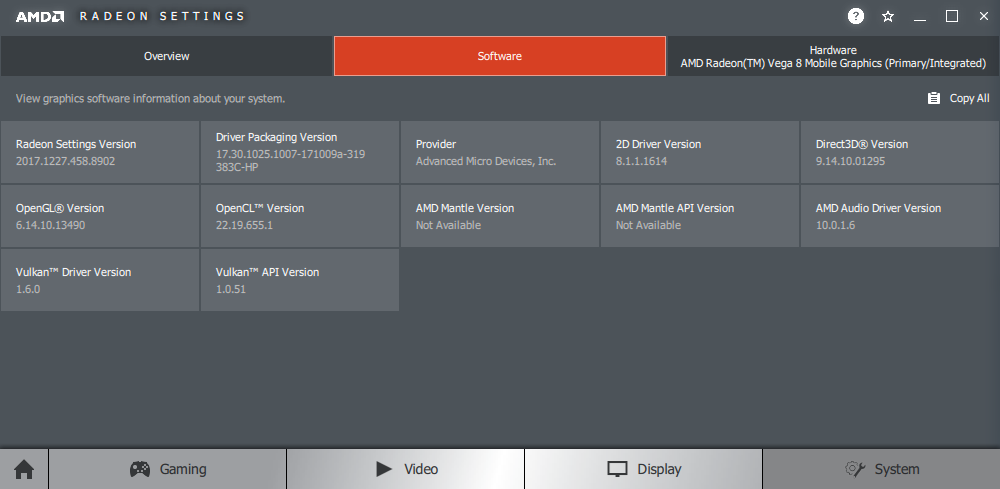
Task: Click the clipboard icon beside Copy All
Action: pyautogui.click(x=934, y=98)
